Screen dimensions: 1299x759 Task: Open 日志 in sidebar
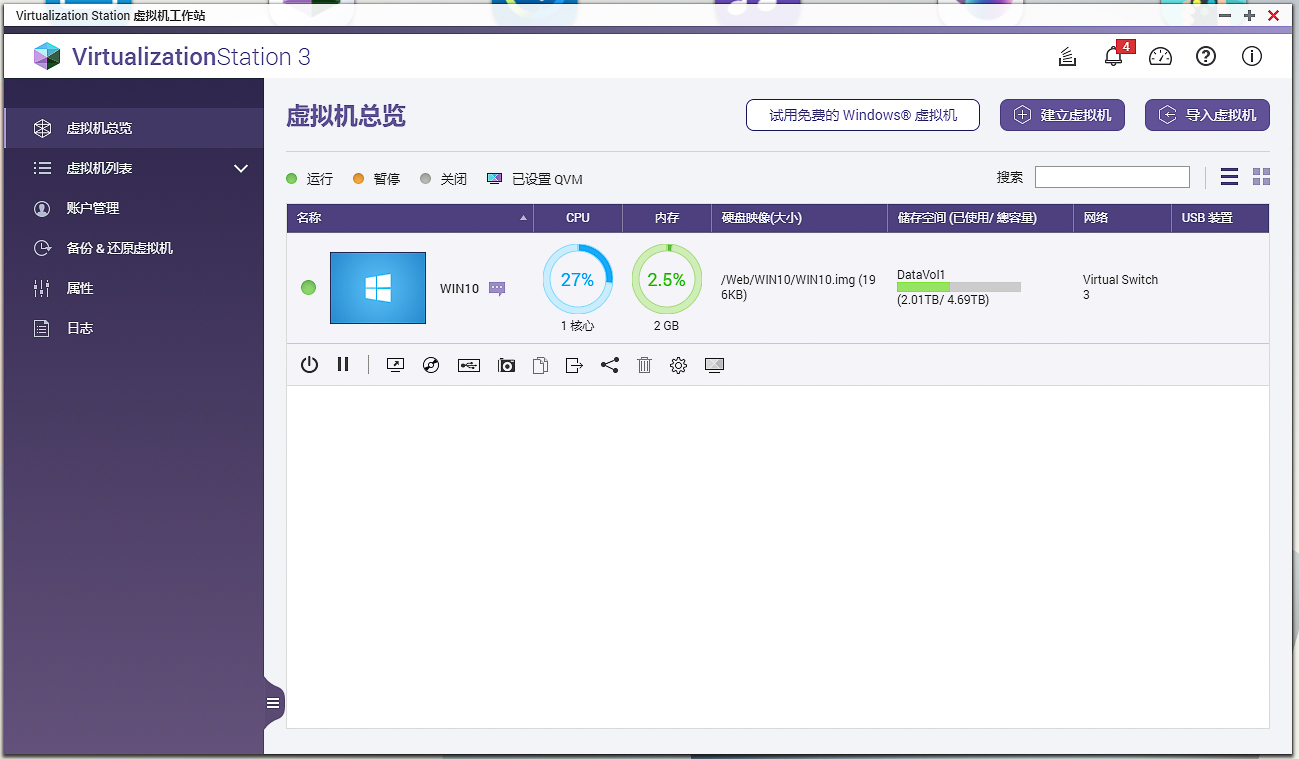point(134,328)
